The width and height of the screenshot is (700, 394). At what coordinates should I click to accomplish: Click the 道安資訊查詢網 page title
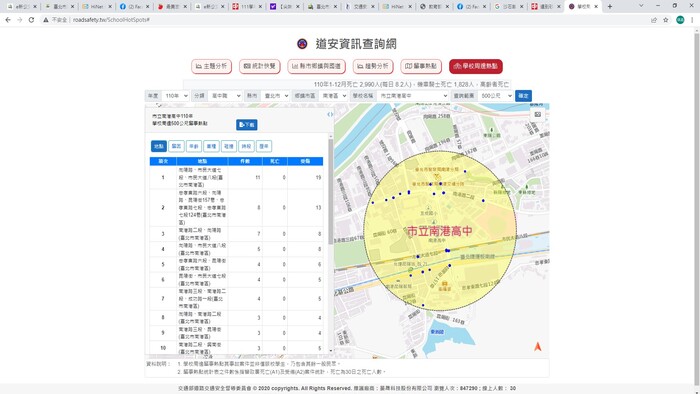coord(356,44)
